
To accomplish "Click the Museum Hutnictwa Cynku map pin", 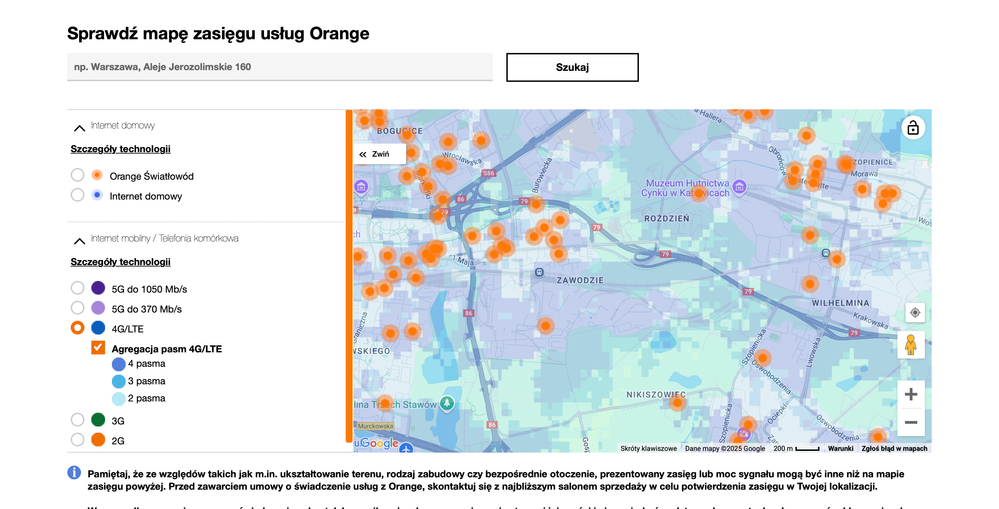I will coord(739,187).
